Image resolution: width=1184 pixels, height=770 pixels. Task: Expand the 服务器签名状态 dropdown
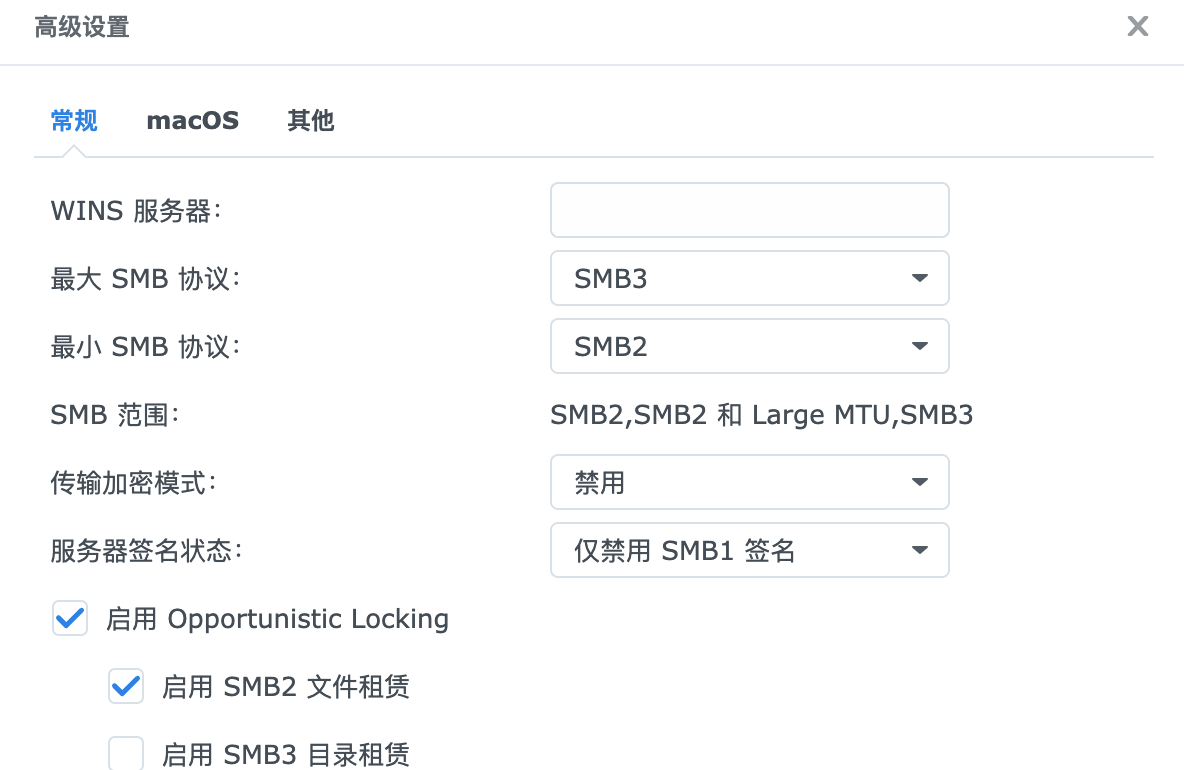coord(749,550)
